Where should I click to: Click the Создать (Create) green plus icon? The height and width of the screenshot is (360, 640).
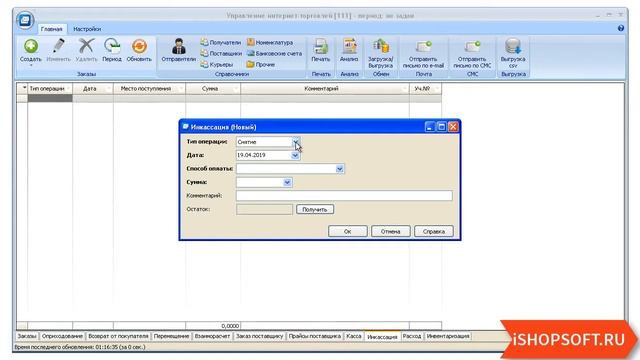[x=31, y=46]
